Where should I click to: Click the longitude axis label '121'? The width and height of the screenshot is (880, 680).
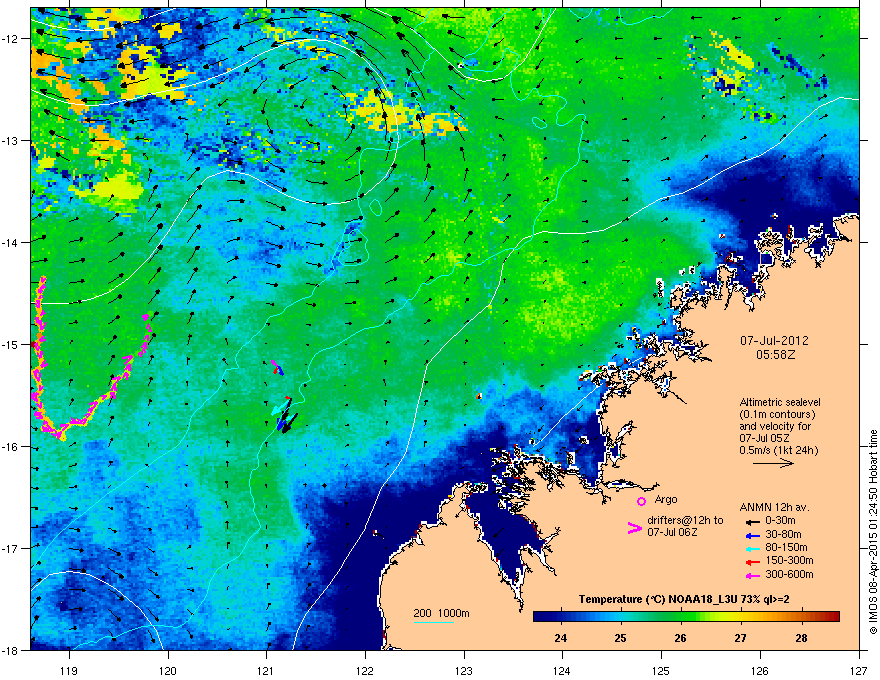click(x=266, y=670)
